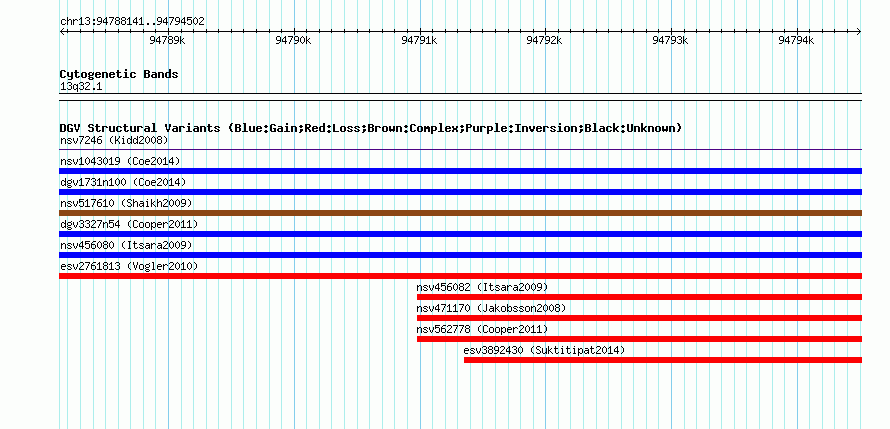Select the blue dgv3327n54 gain bar
Screen dimensions: 890x429
click(461, 234)
